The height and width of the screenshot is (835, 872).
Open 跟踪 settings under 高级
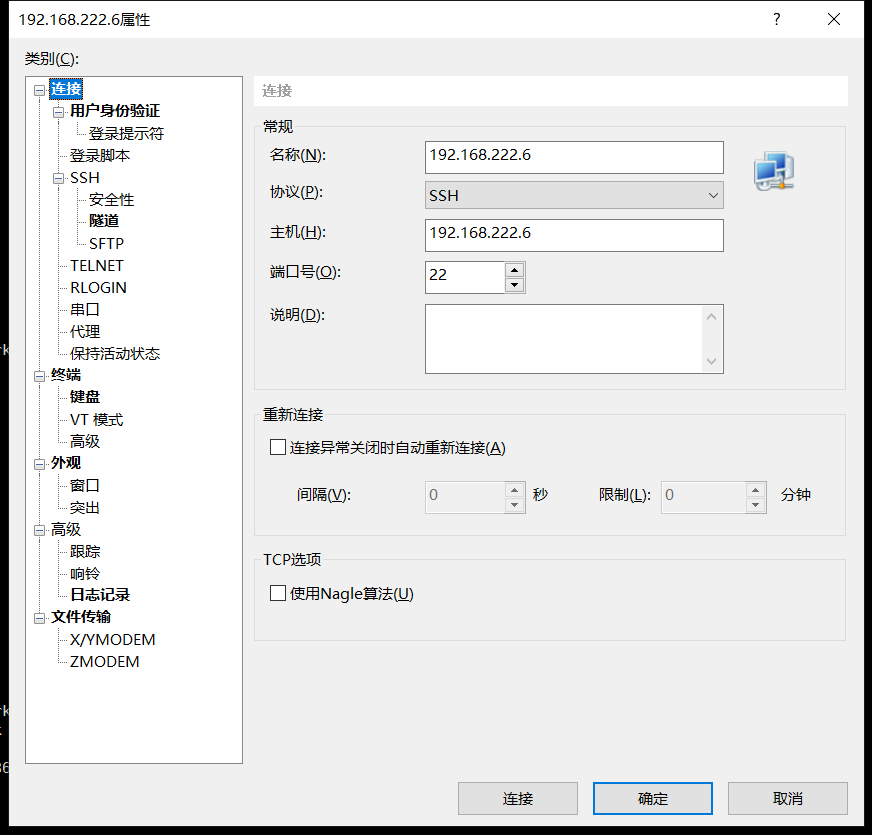(x=85, y=551)
